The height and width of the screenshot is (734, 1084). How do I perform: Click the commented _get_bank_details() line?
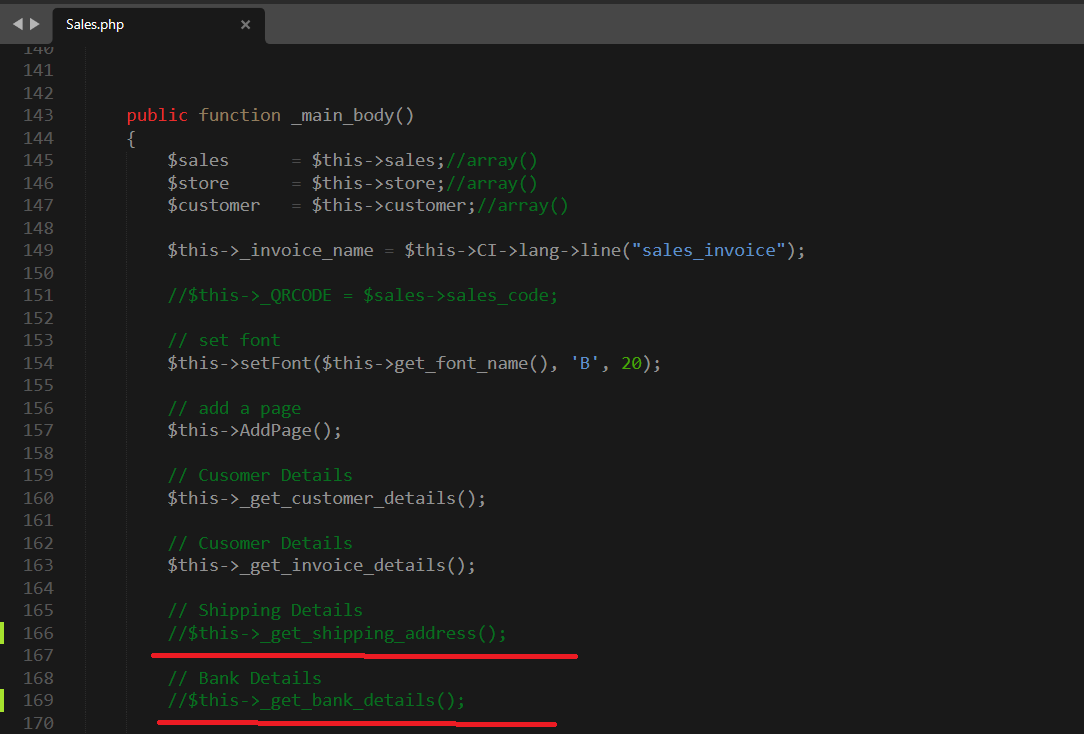[316, 700]
